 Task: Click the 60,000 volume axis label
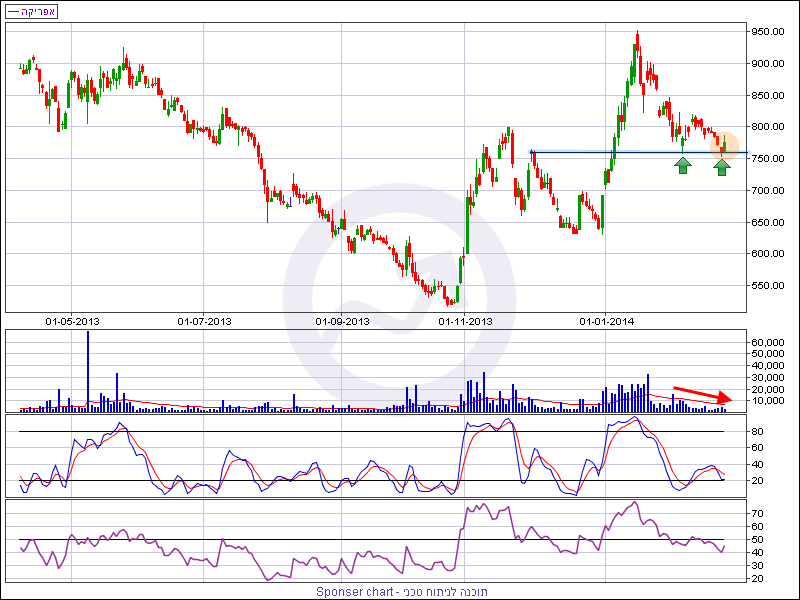pyautogui.click(x=770, y=343)
